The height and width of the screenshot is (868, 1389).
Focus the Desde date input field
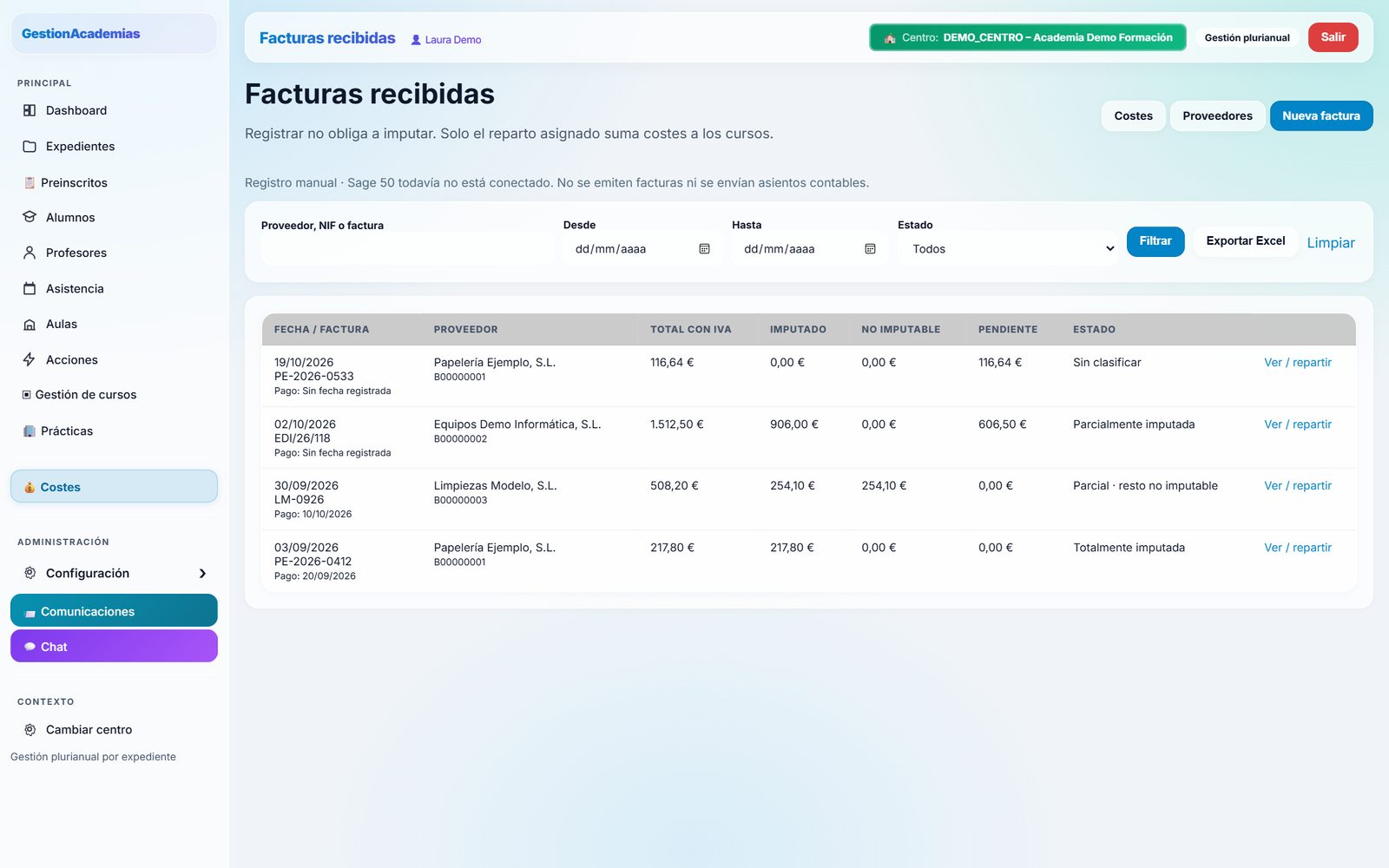click(x=642, y=248)
